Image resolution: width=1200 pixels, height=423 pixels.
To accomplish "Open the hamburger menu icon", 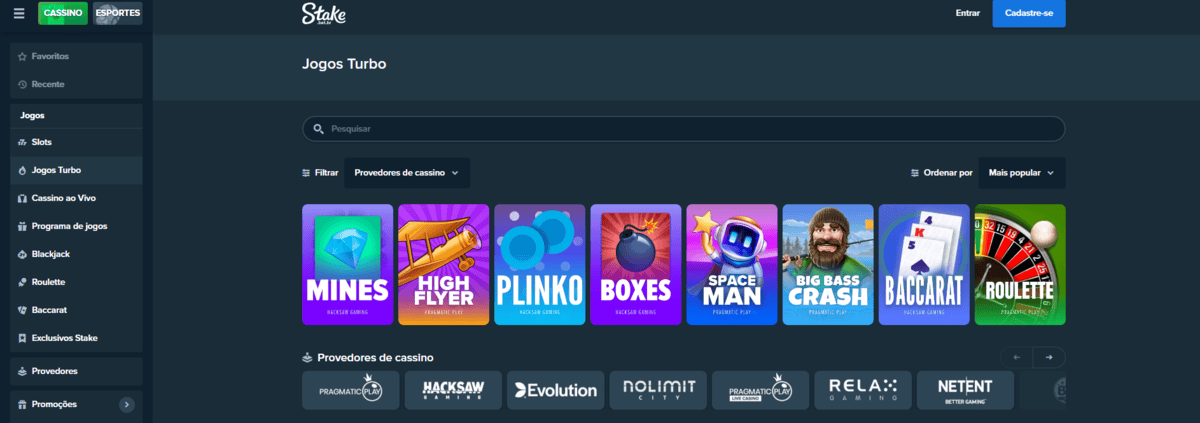I will tap(19, 14).
